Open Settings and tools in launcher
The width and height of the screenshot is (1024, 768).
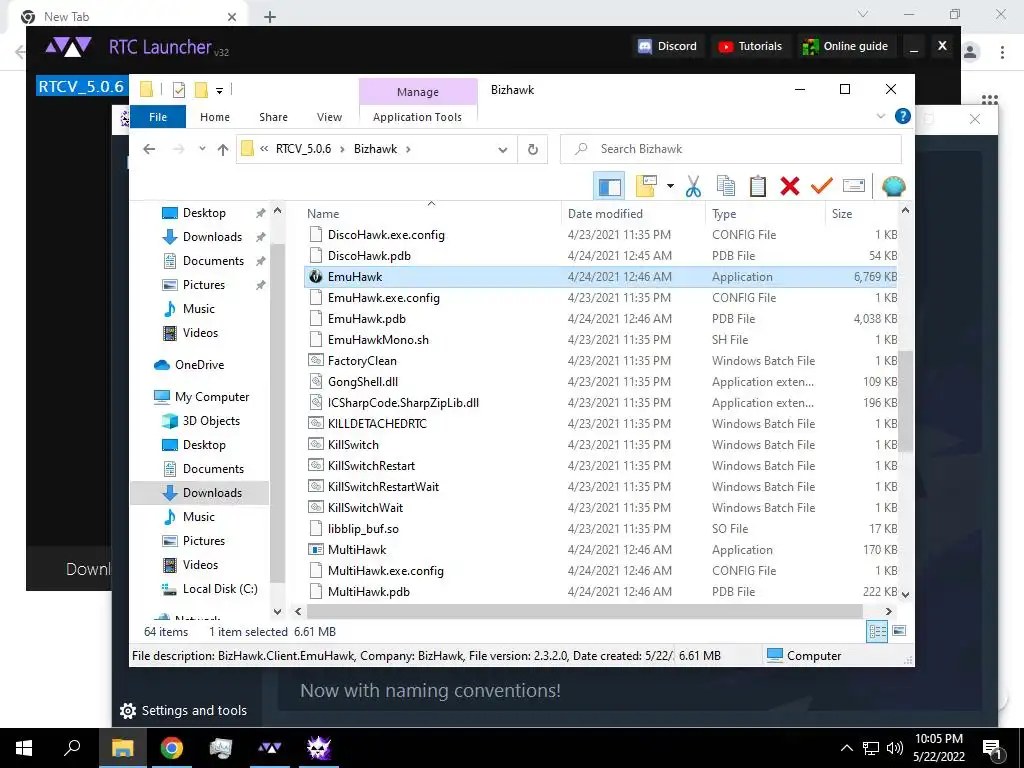click(184, 711)
